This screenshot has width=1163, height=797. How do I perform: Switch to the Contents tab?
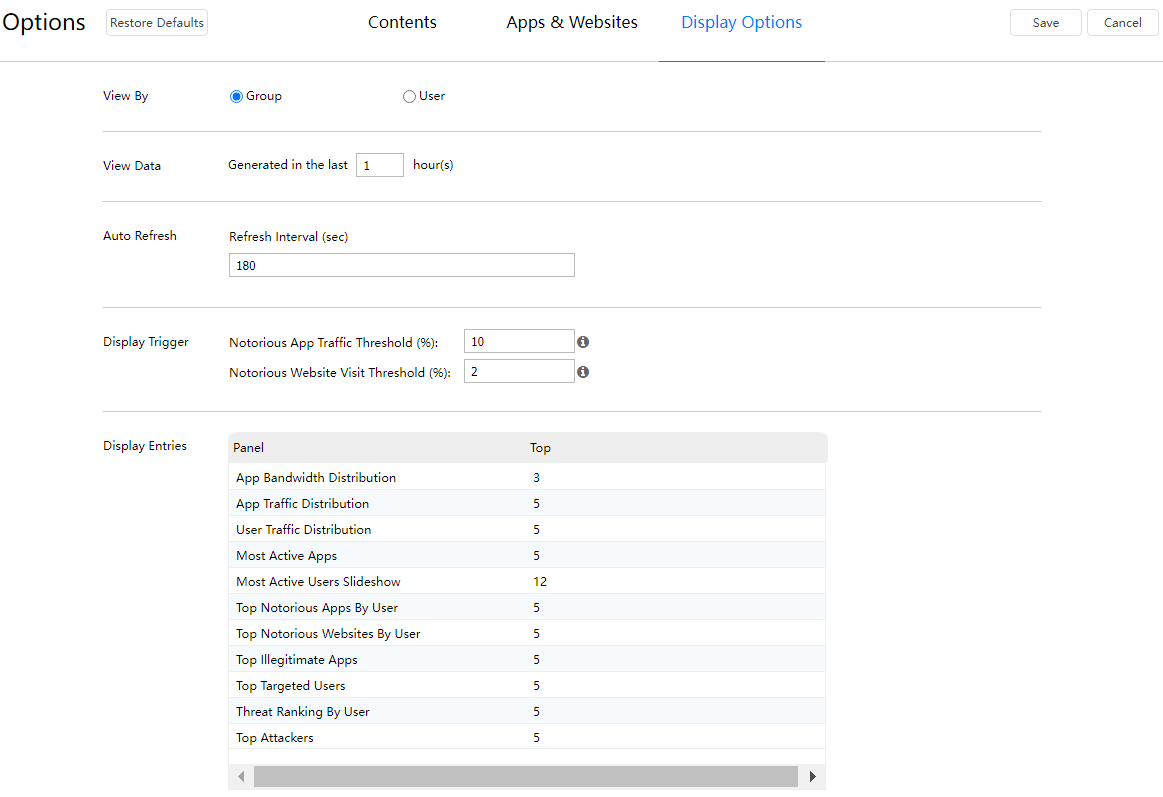point(402,23)
